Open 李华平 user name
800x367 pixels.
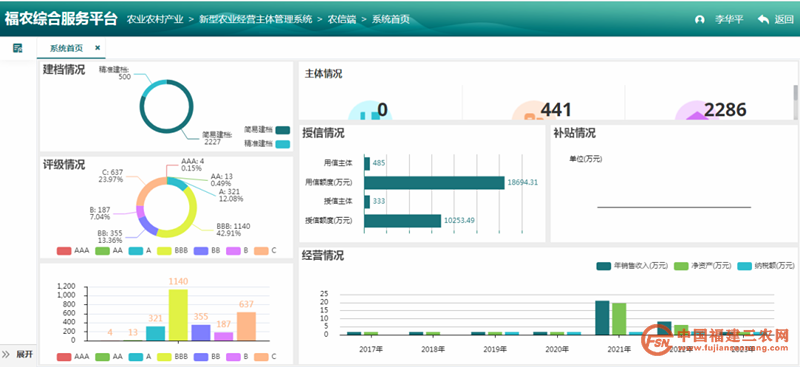(x=729, y=20)
